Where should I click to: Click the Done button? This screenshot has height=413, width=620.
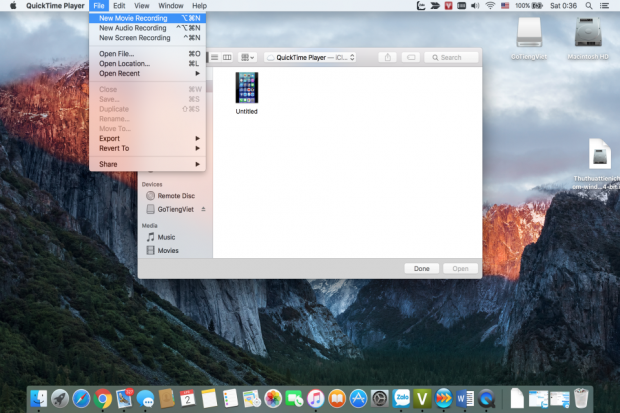tap(421, 269)
